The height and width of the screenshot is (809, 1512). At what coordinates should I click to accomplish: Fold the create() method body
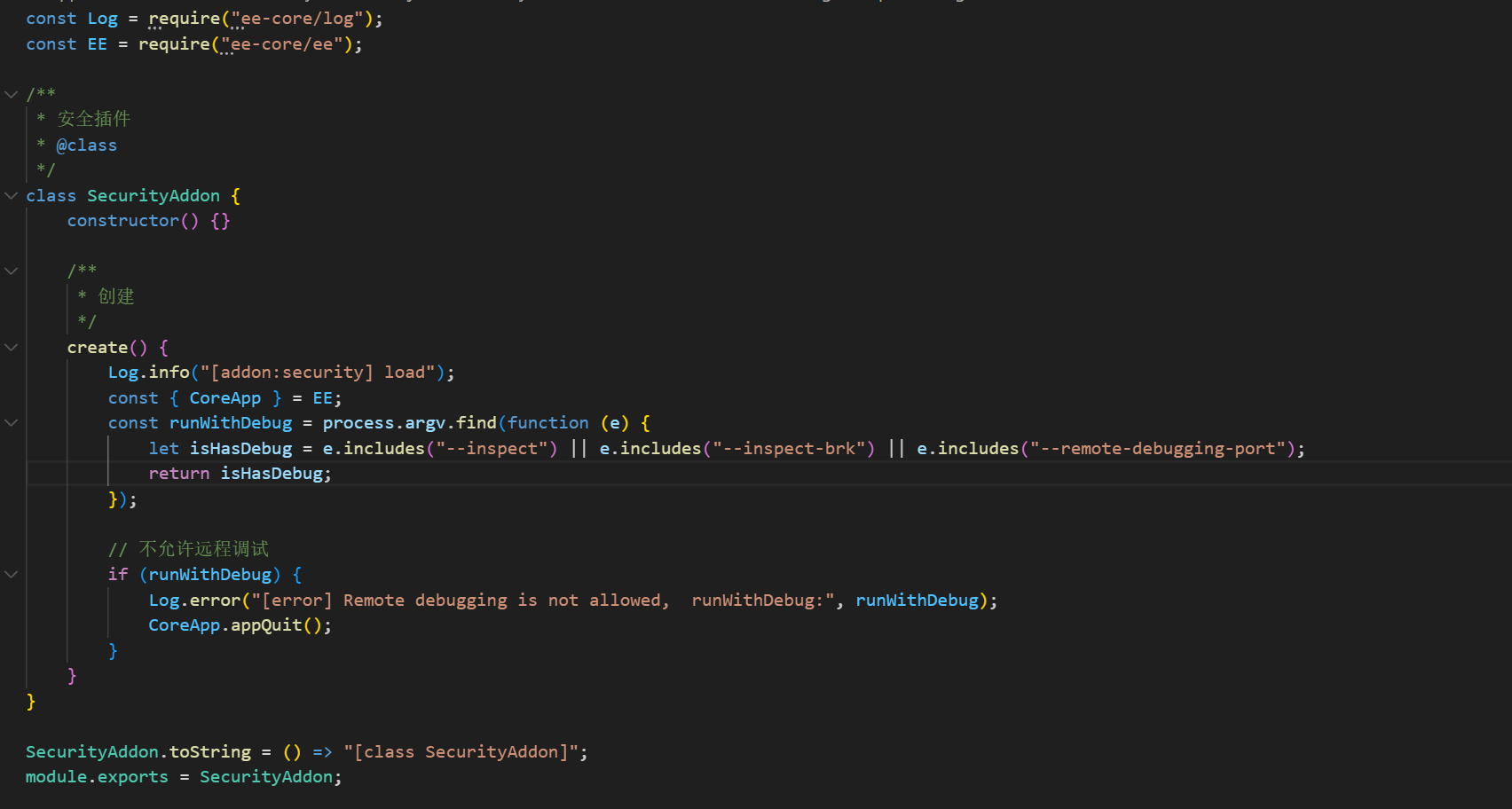pyautogui.click(x=12, y=347)
